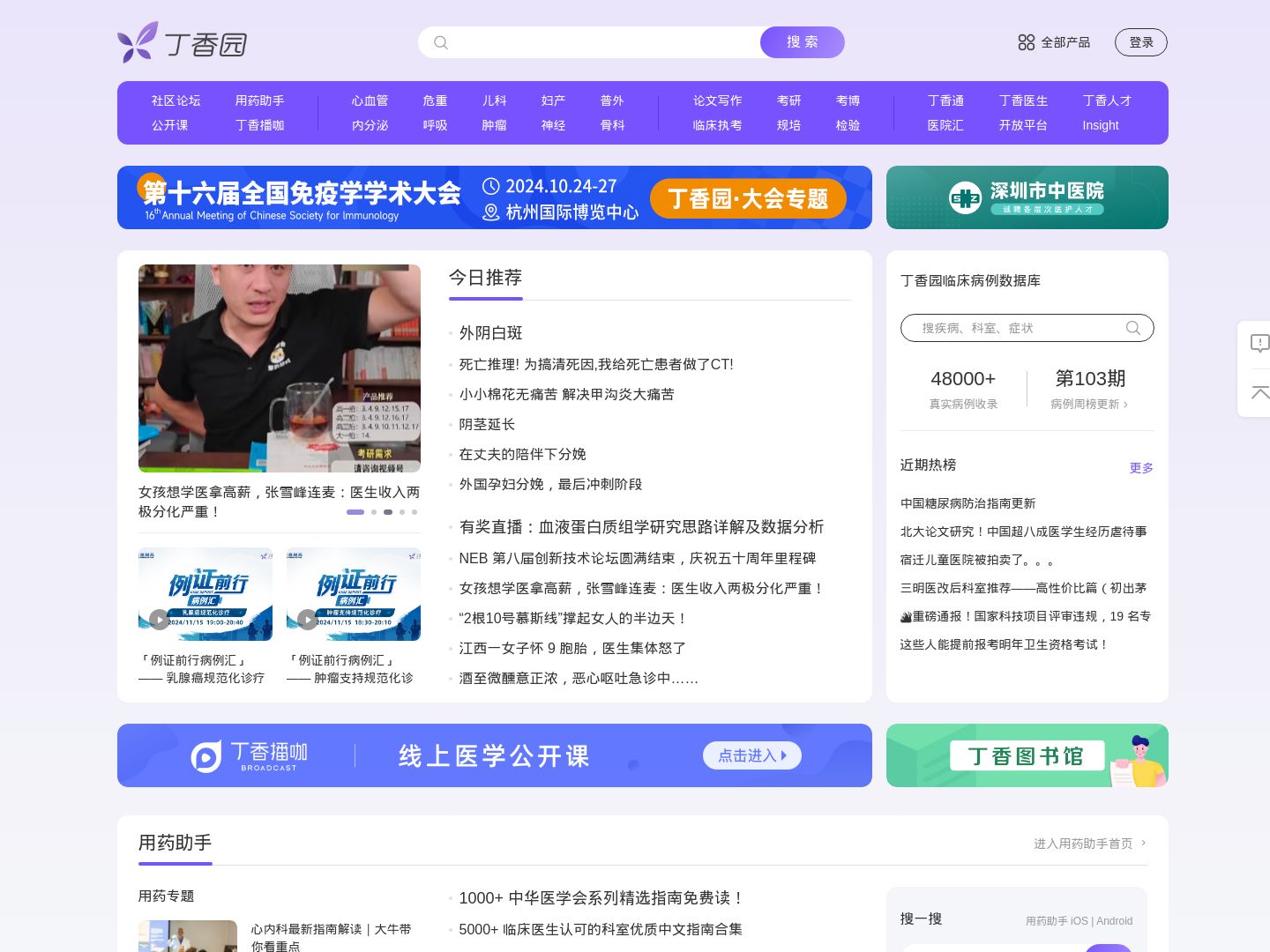Screen dimensions: 1270x952
Task: Select the third carousel indicator dot
Action: coord(388,511)
